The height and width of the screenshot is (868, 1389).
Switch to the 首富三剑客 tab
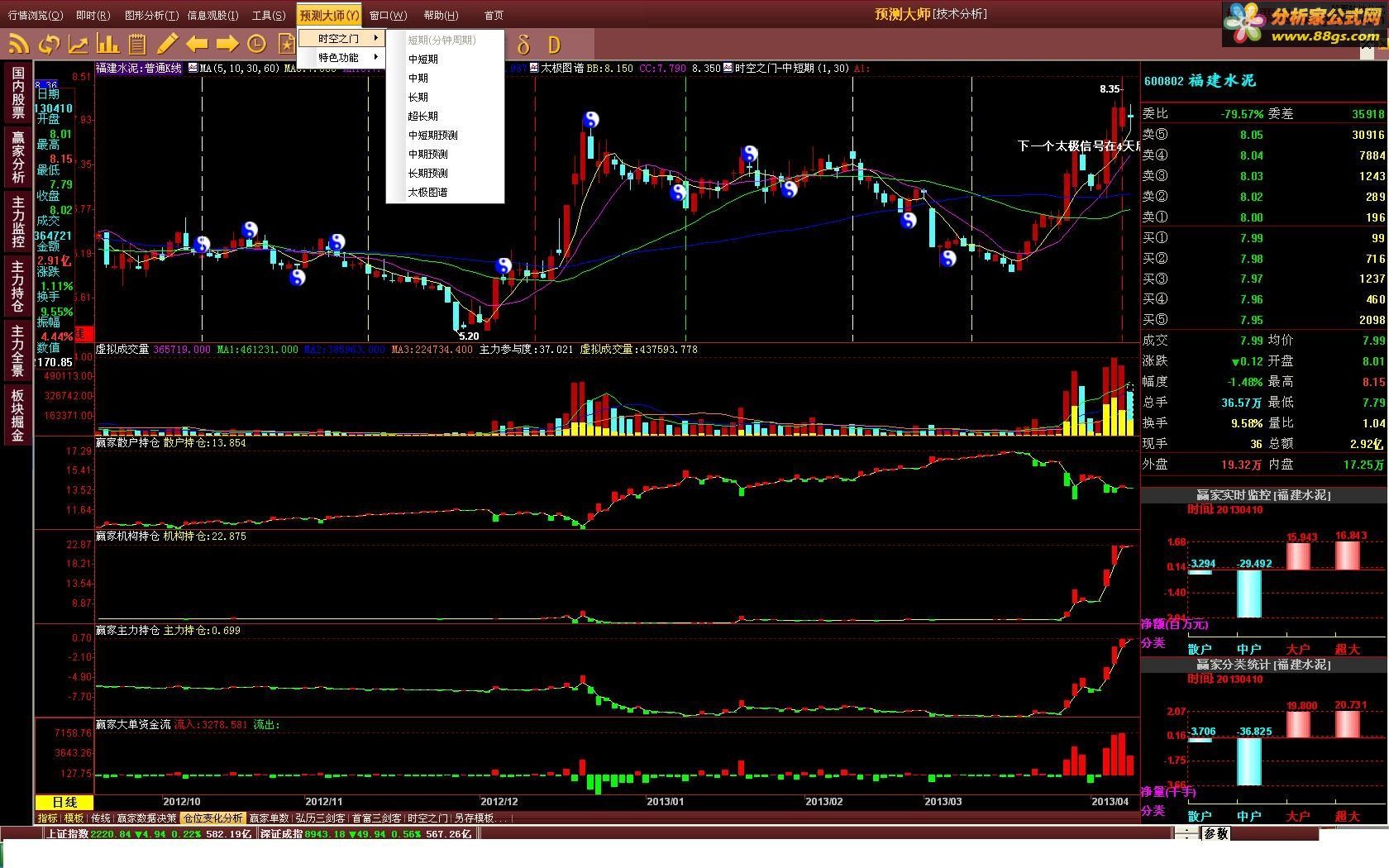pyautogui.click(x=376, y=818)
